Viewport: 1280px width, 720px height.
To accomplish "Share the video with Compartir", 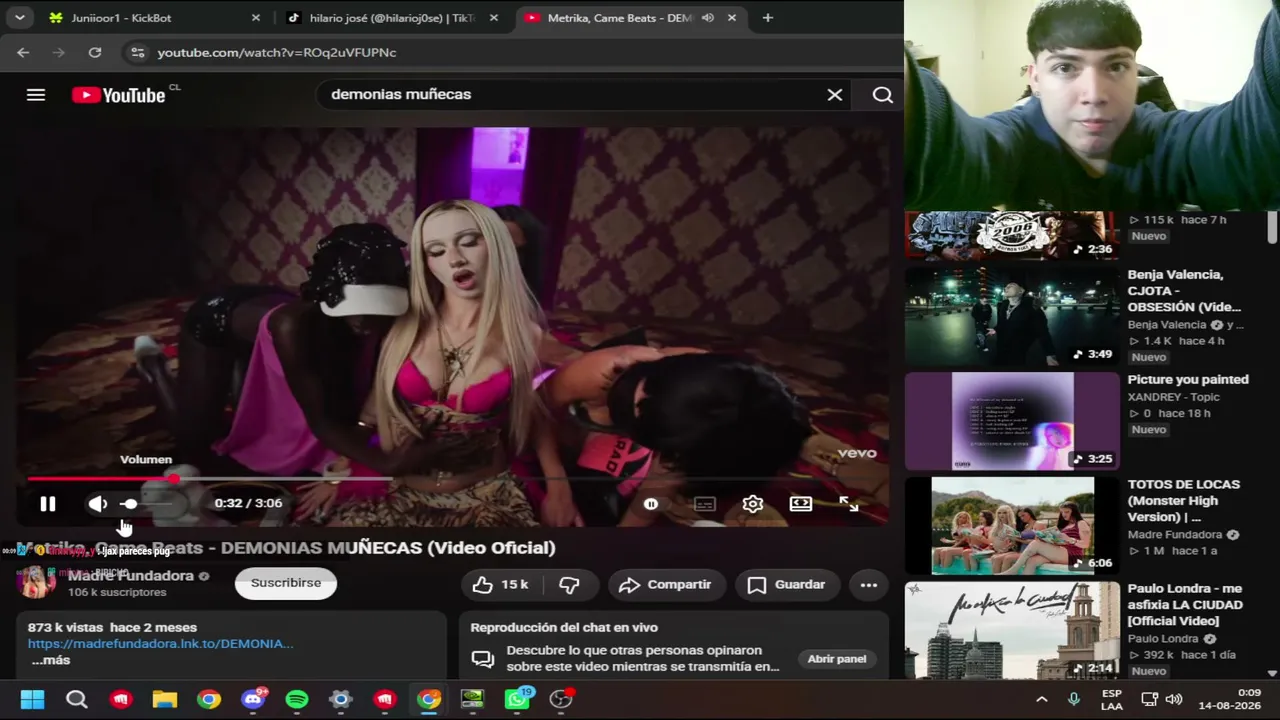I will 665,585.
